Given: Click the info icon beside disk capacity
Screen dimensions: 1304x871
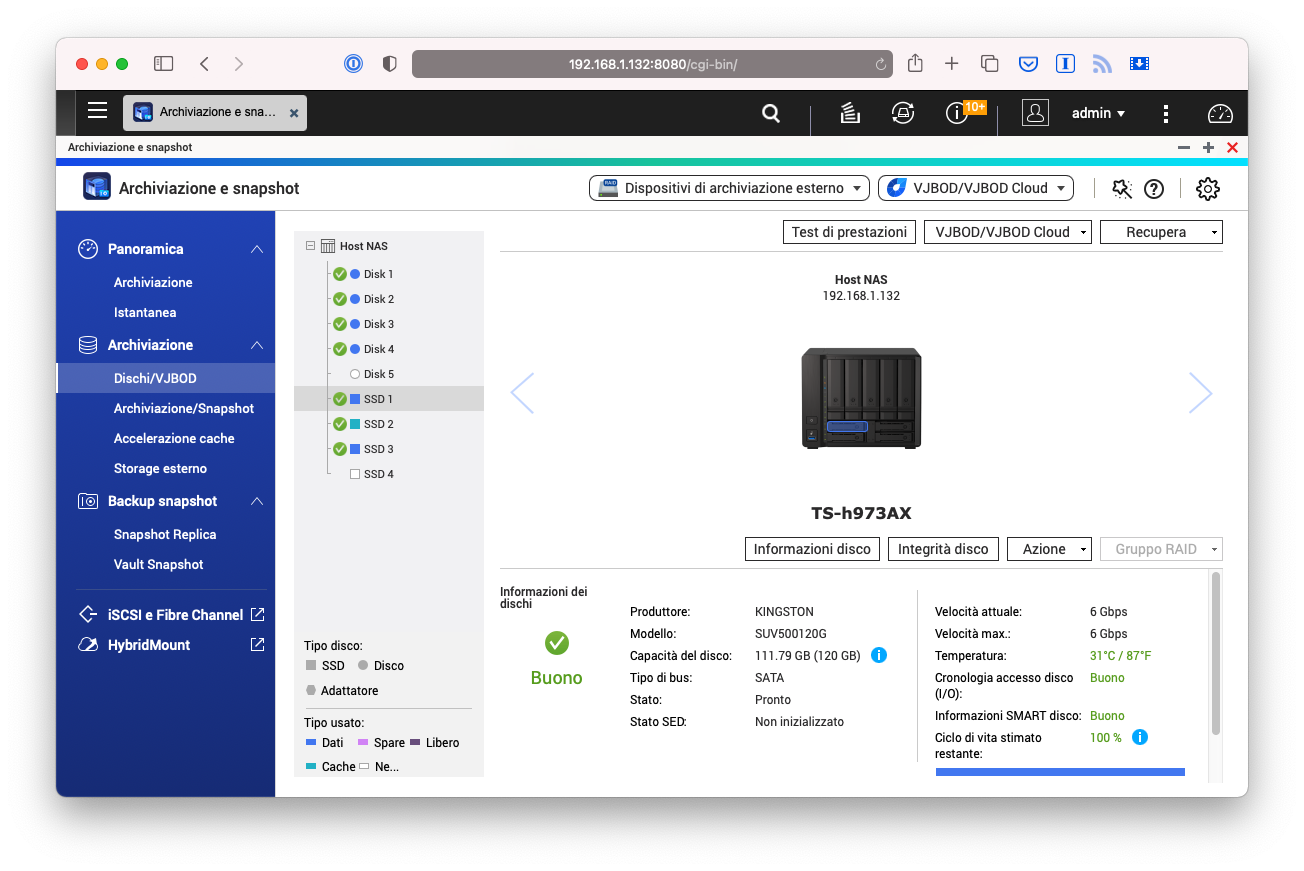Looking at the screenshot, I should [x=879, y=656].
